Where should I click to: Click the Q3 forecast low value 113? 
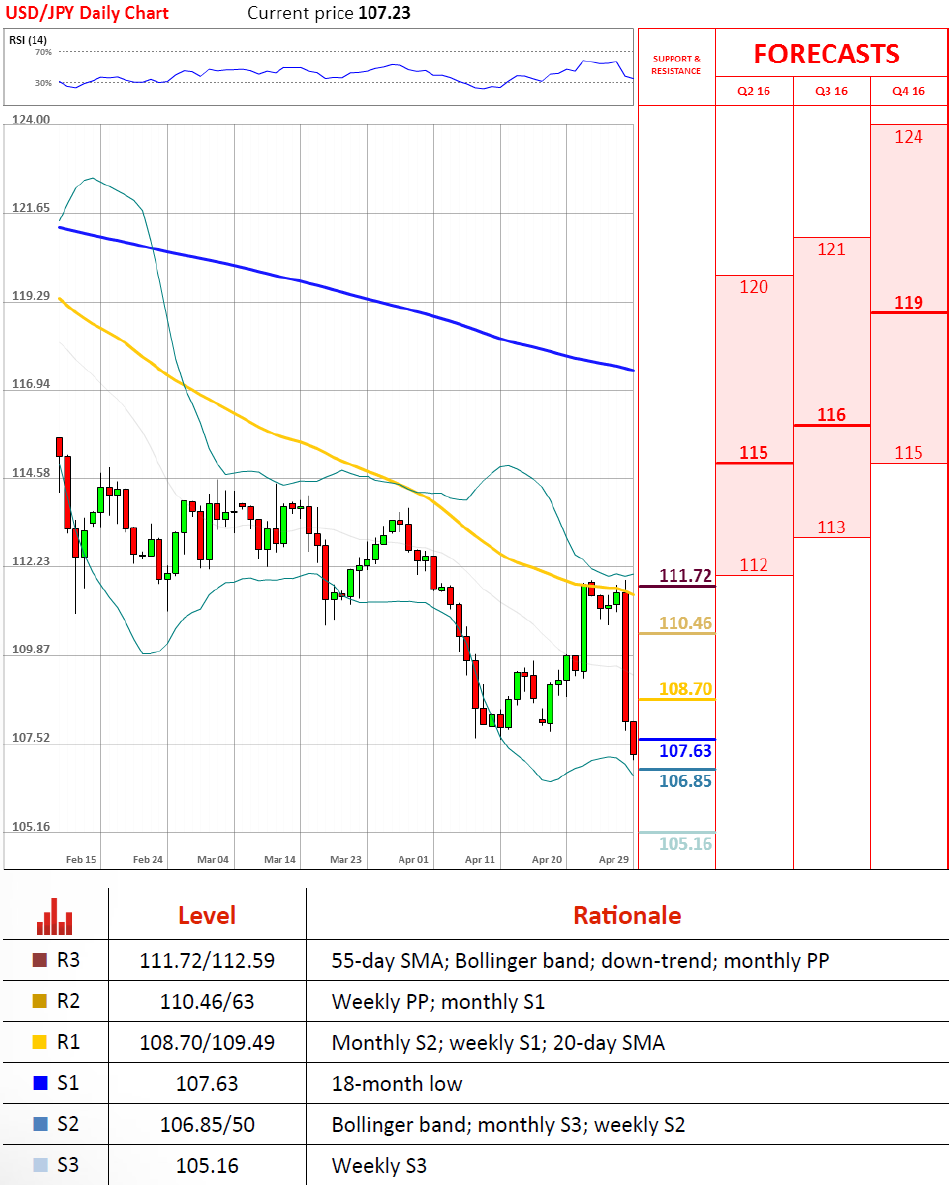pos(831,528)
